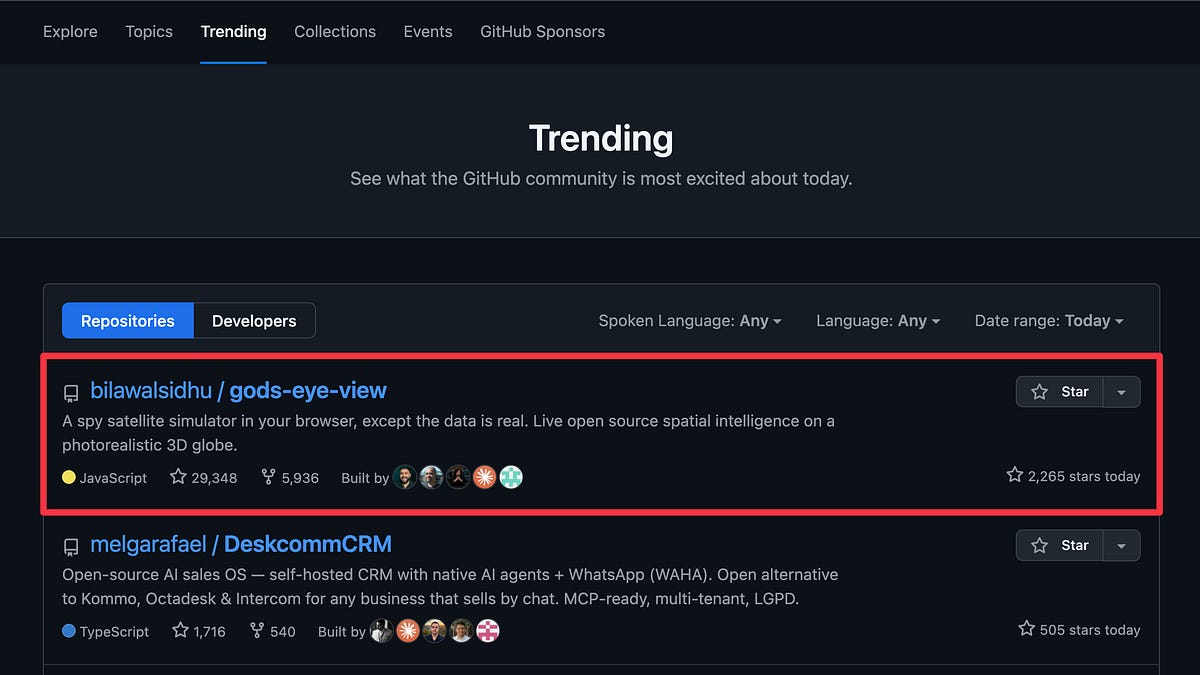
Task: Click the "Trending" page heading
Action: tap(601, 138)
